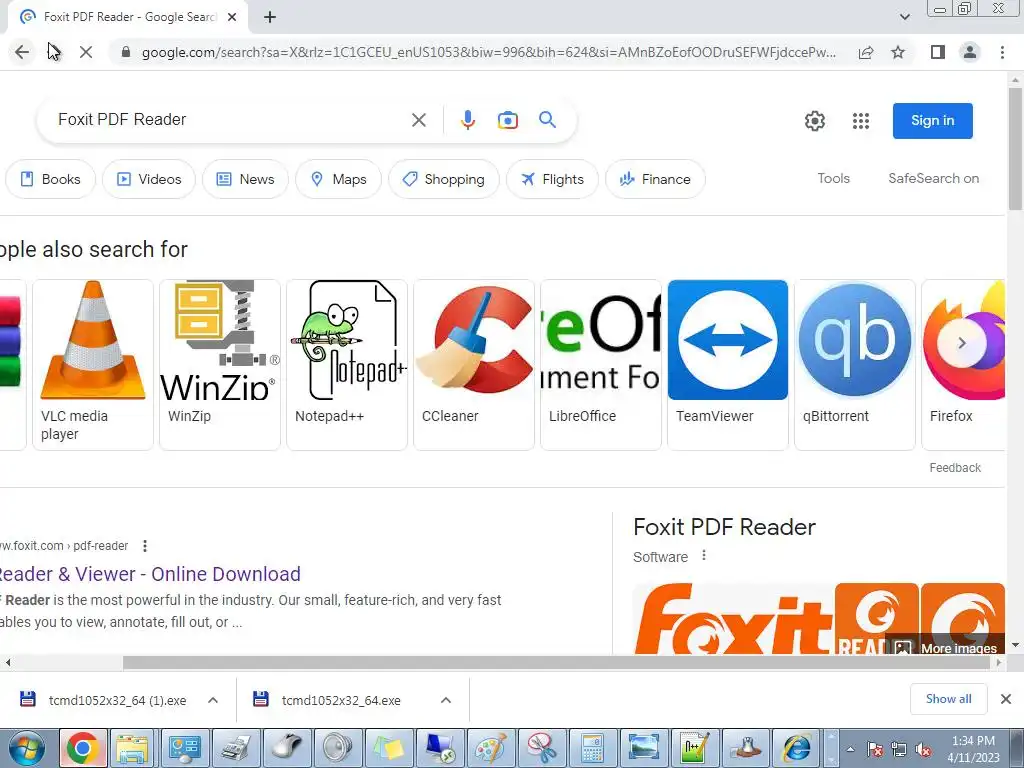Open Reader & Viewer - Online Download link
This screenshot has height=768, width=1024.
pyautogui.click(x=150, y=574)
